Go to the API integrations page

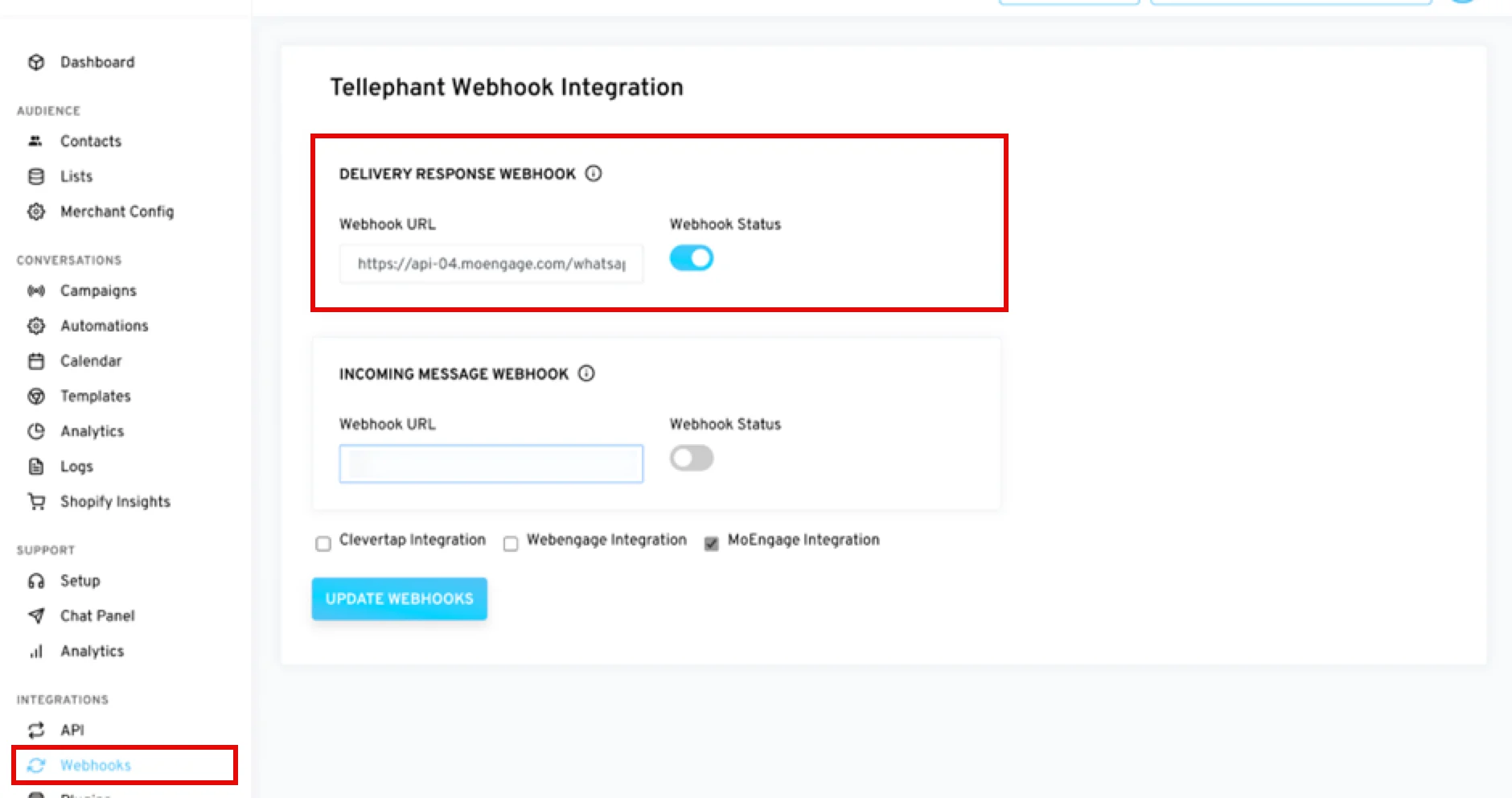[72, 730]
